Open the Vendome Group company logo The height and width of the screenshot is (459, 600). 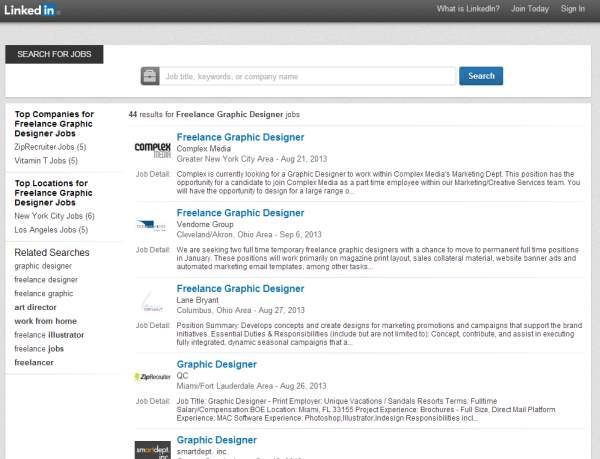[152, 225]
